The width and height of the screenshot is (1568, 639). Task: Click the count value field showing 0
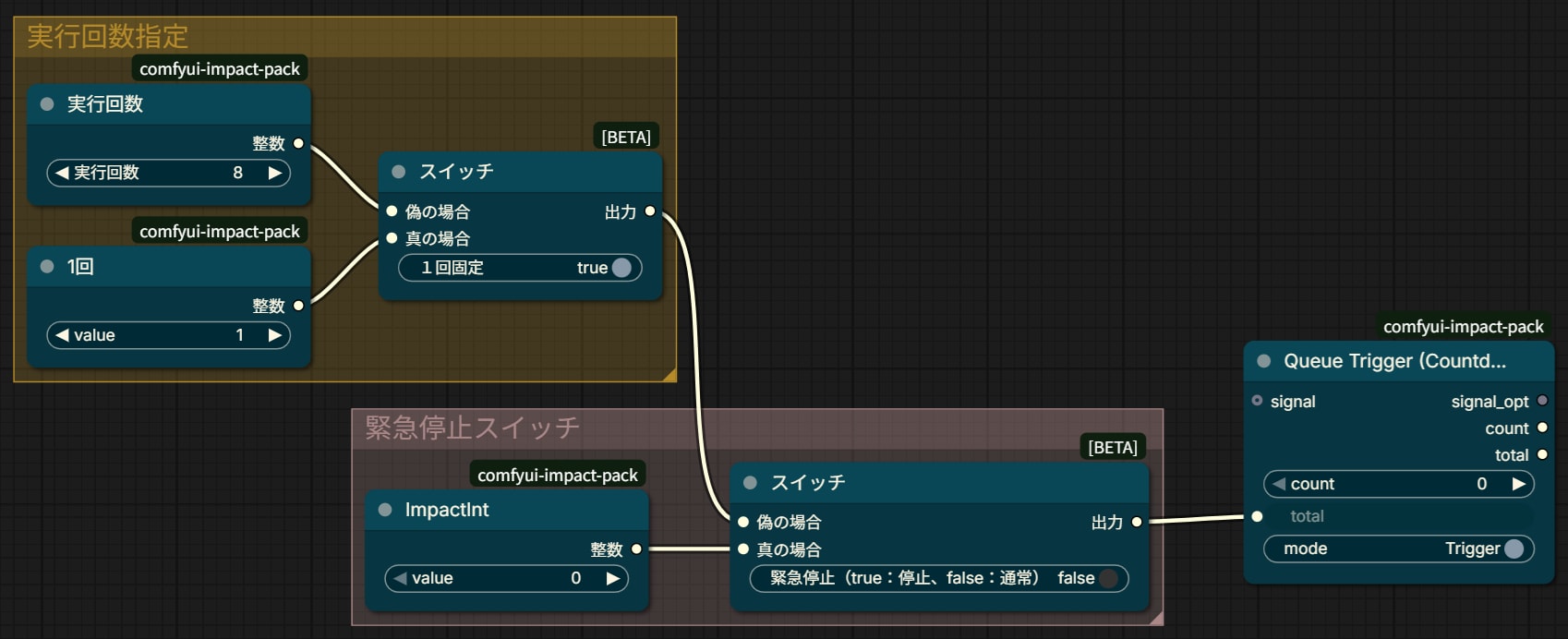coord(1398,484)
